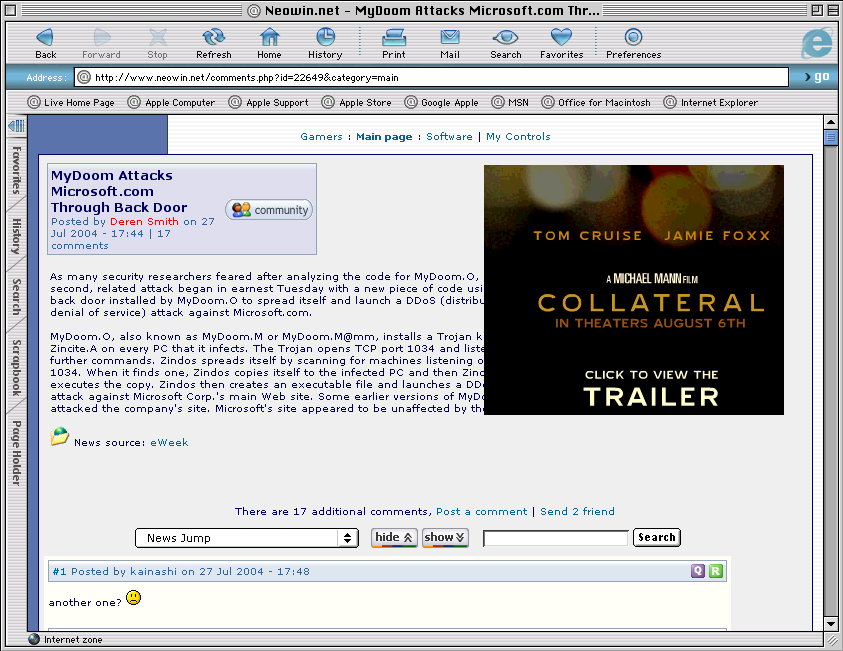Click the MyDoom Attacks Microsoft.com article title
This screenshot has height=651, width=843.
click(119, 191)
